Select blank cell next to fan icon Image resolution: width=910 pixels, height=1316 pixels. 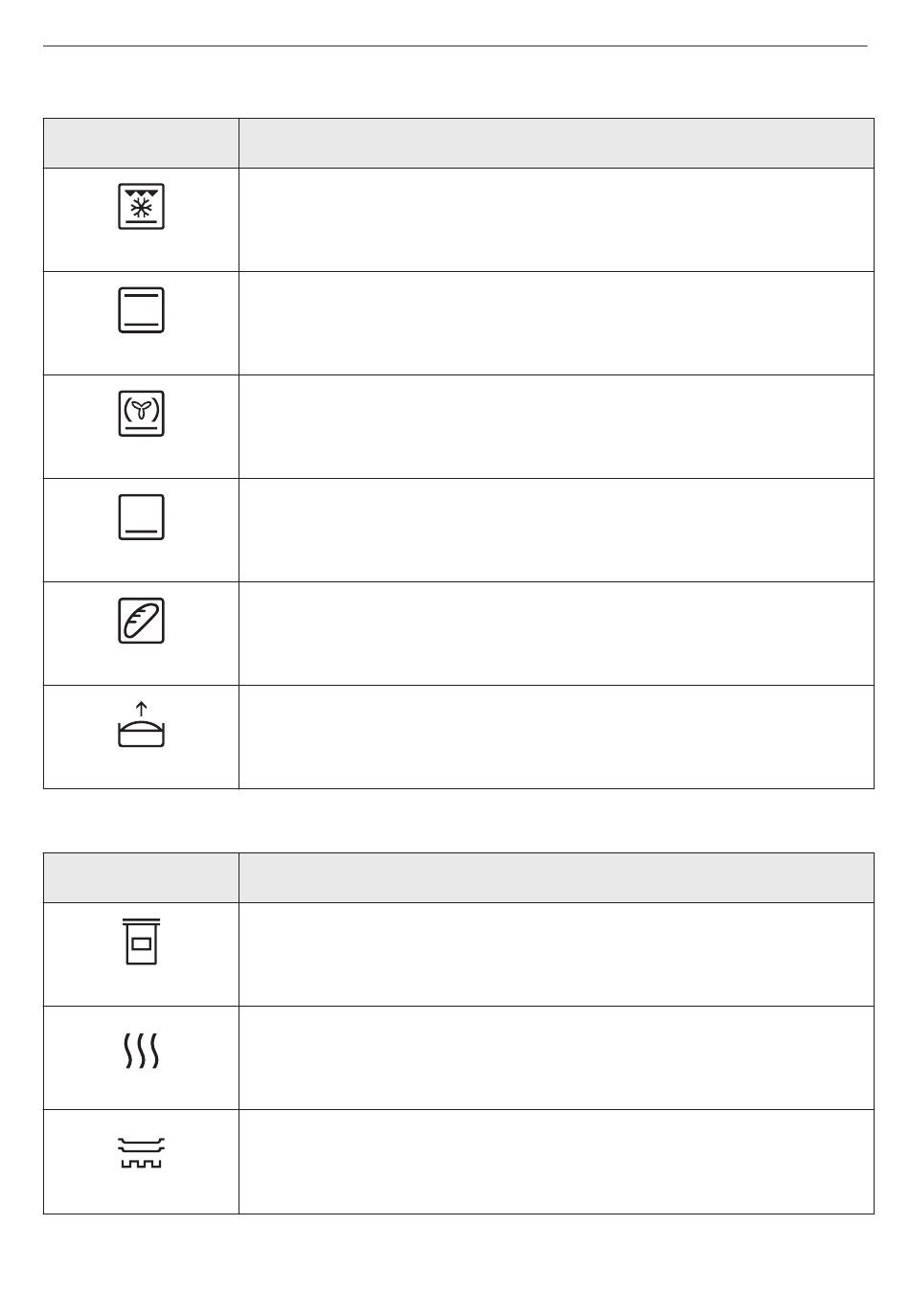(x=557, y=427)
